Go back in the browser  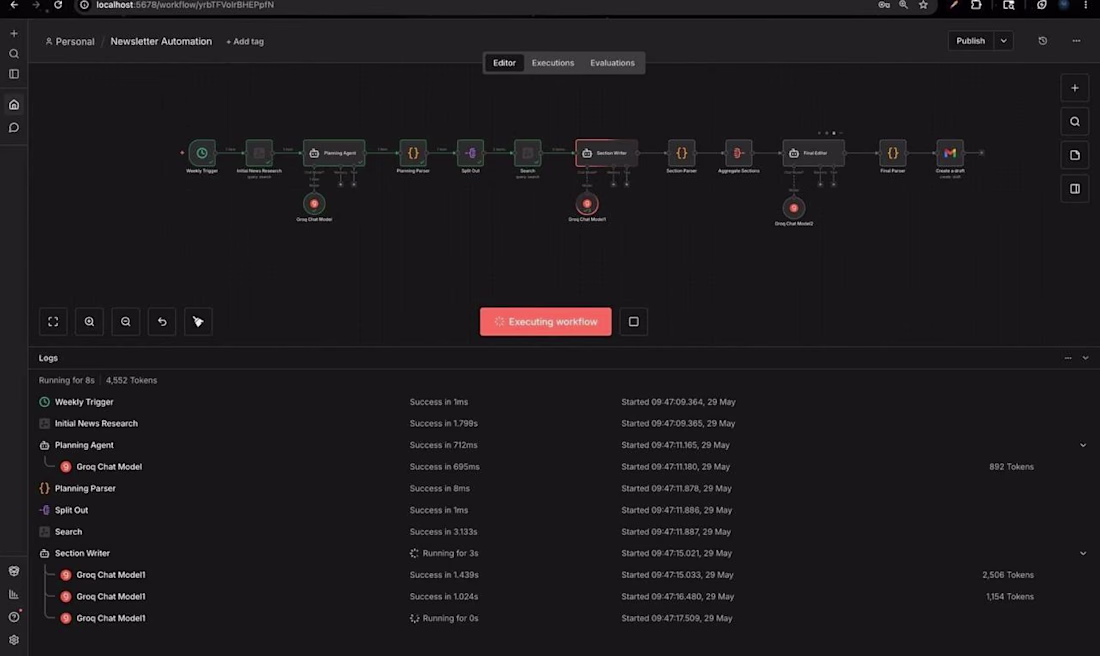point(14,5)
